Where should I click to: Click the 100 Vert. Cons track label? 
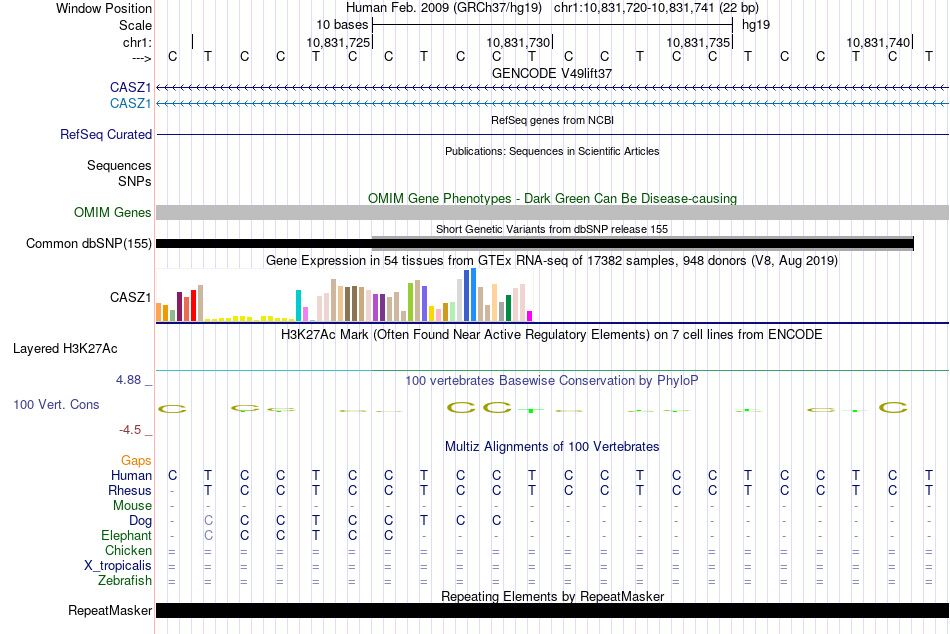[x=58, y=405]
